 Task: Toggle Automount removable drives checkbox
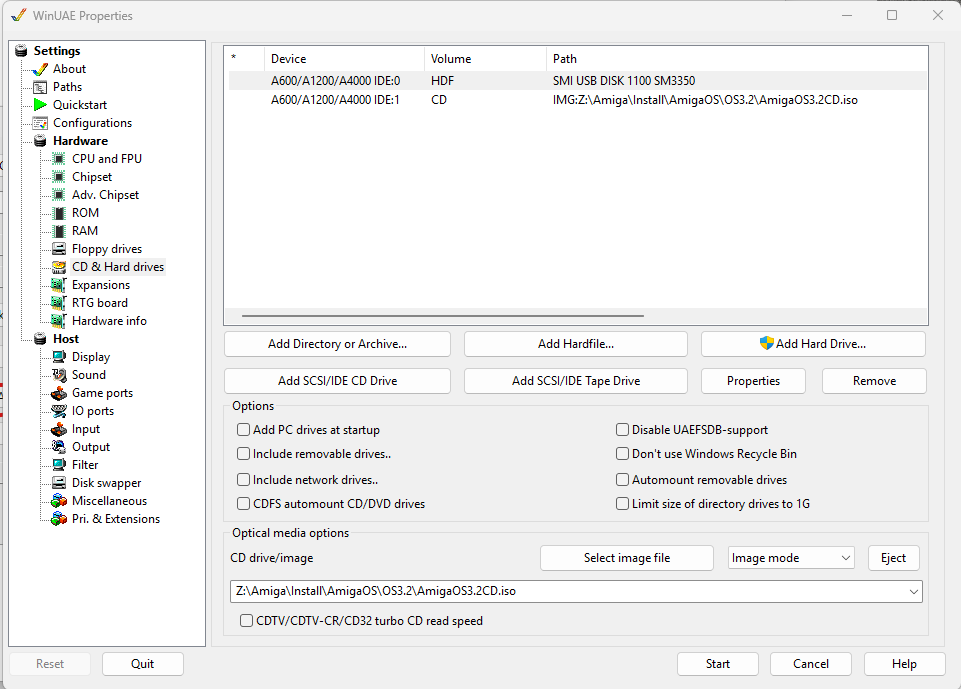point(623,480)
